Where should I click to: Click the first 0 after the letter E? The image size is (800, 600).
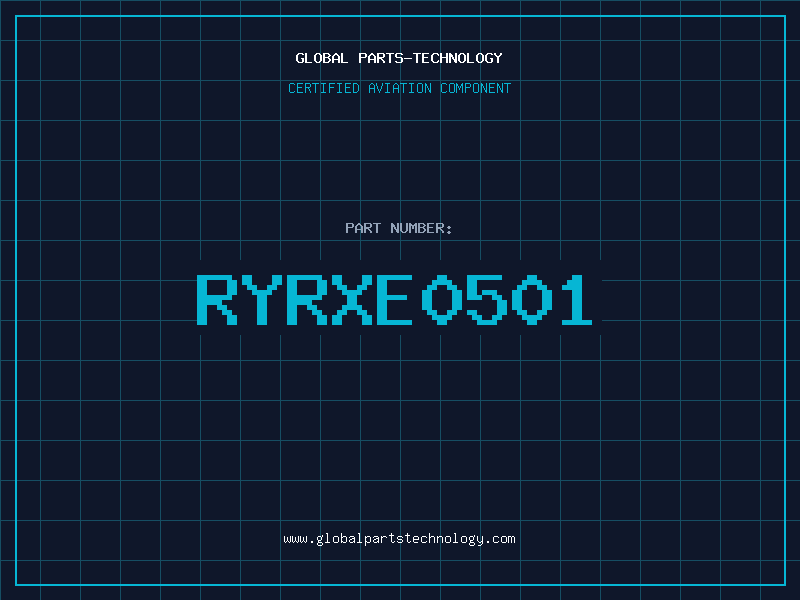tap(442, 299)
